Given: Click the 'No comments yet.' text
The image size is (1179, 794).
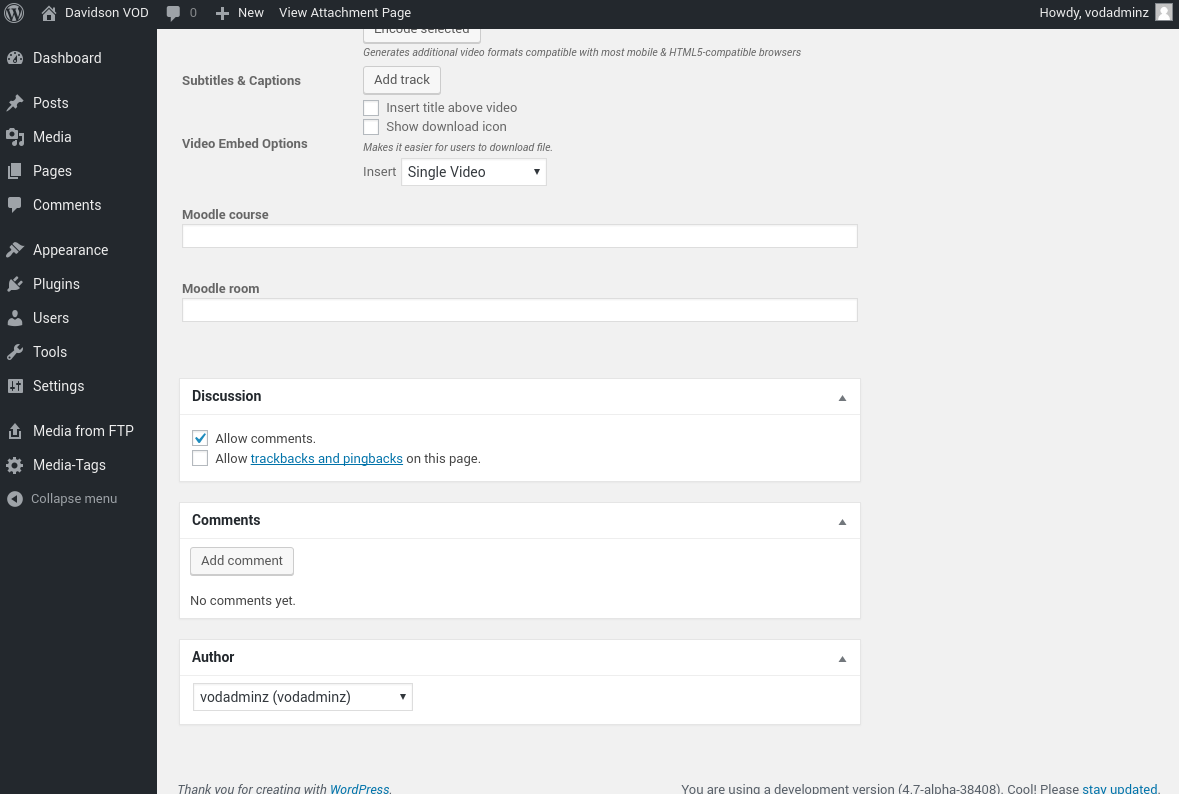Looking at the screenshot, I should (x=243, y=601).
